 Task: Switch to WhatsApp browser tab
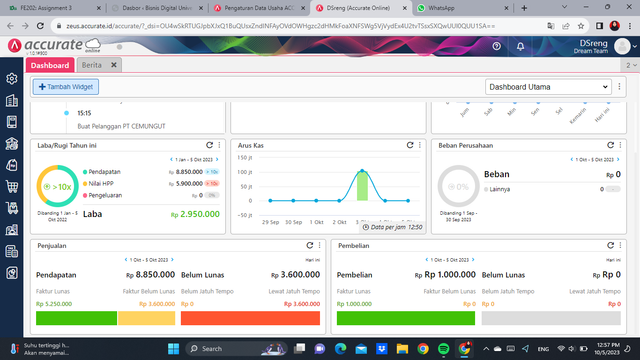point(462,8)
